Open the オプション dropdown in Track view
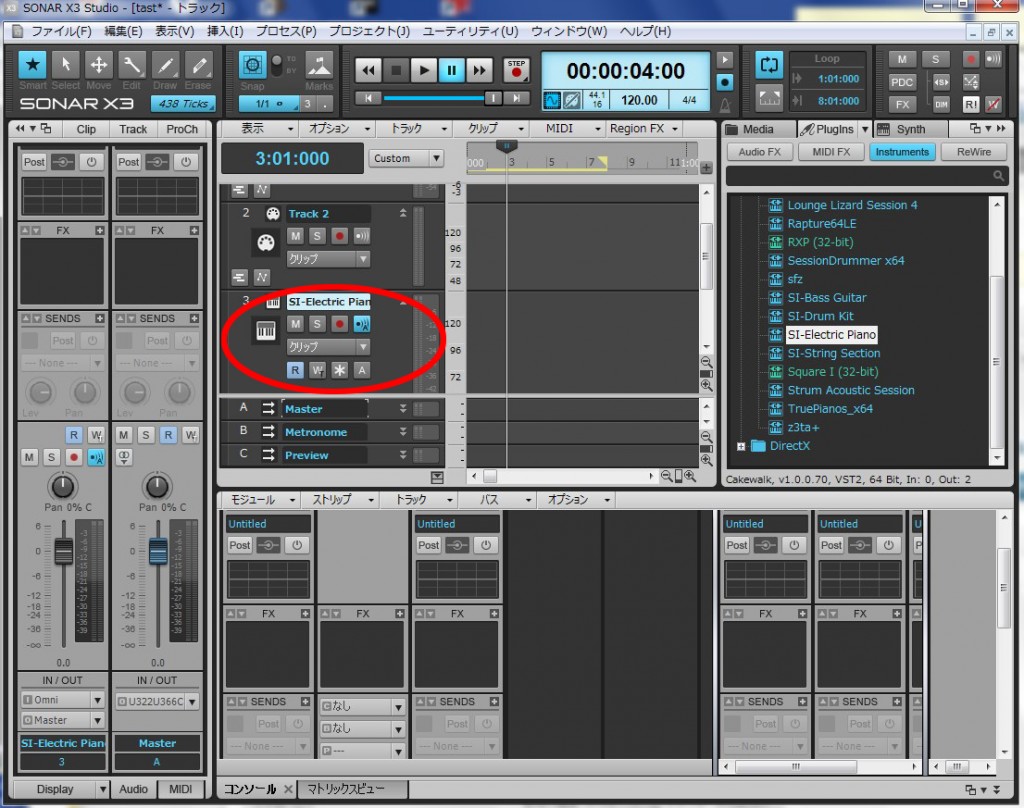Screen dimensions: 1024x808 point(339,129)
